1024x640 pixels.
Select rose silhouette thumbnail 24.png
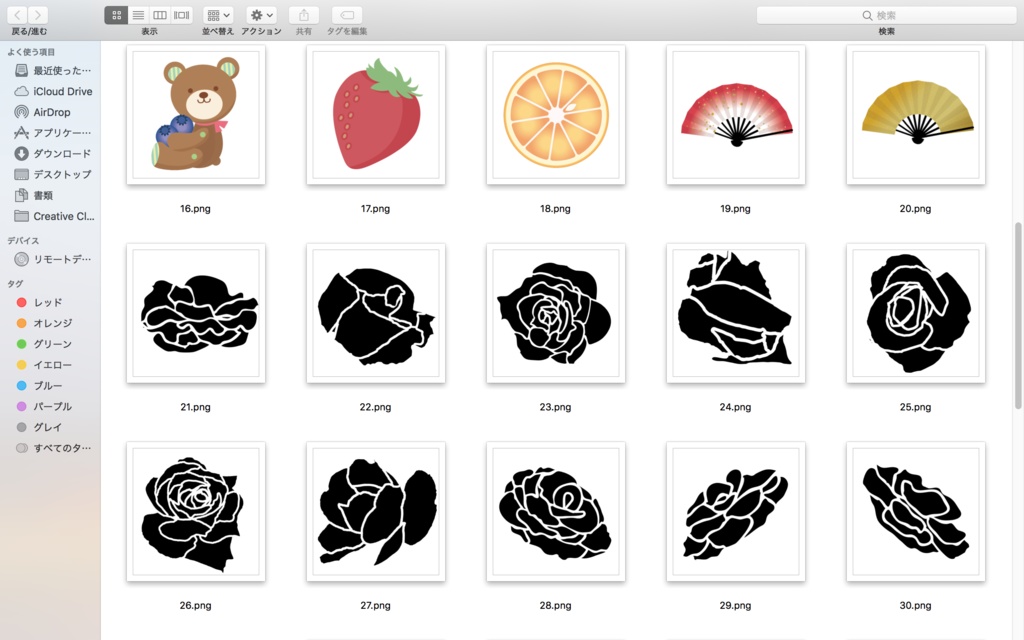point(736,313)
